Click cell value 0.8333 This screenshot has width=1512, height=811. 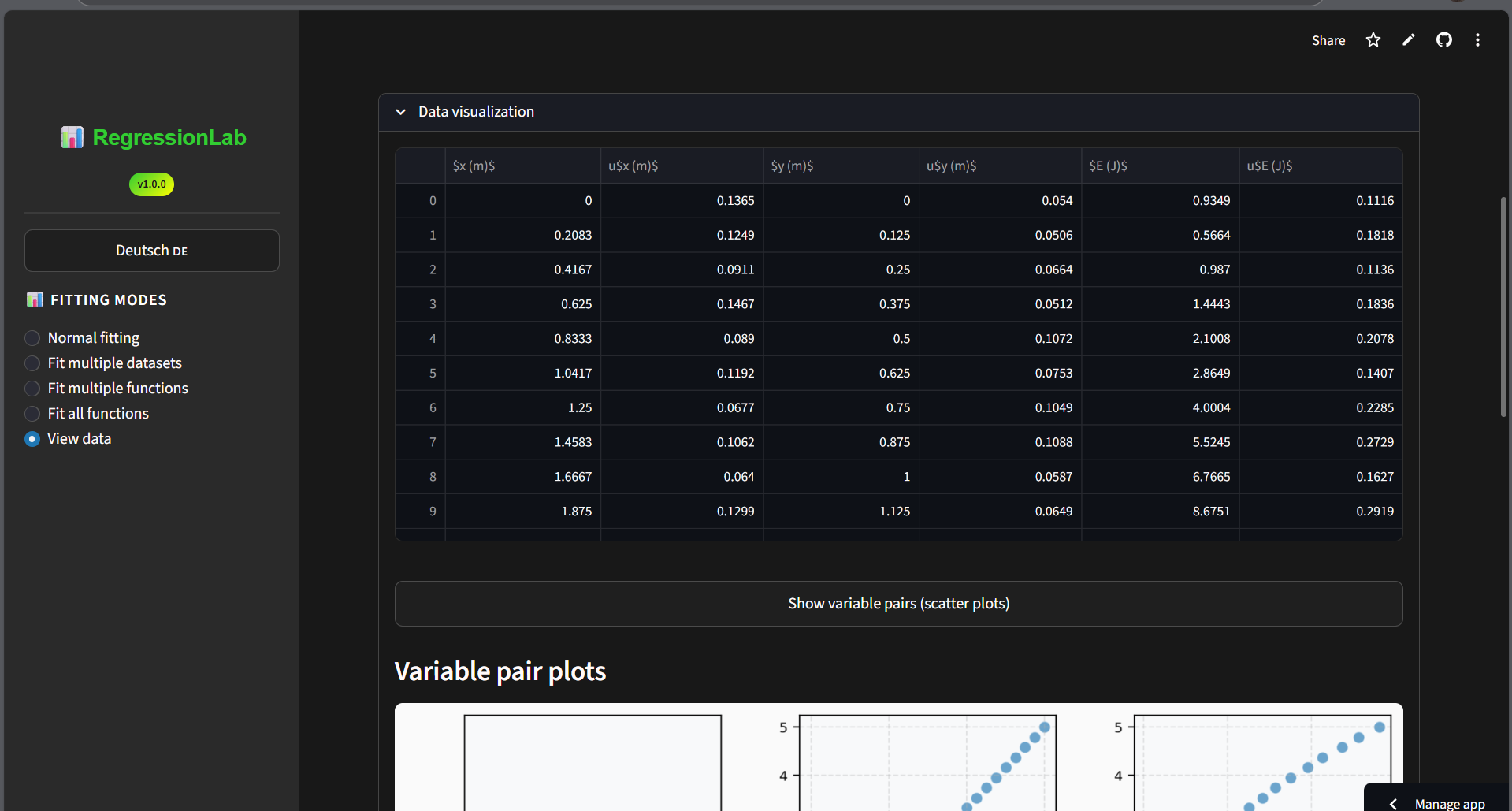(x=523, y=339)
